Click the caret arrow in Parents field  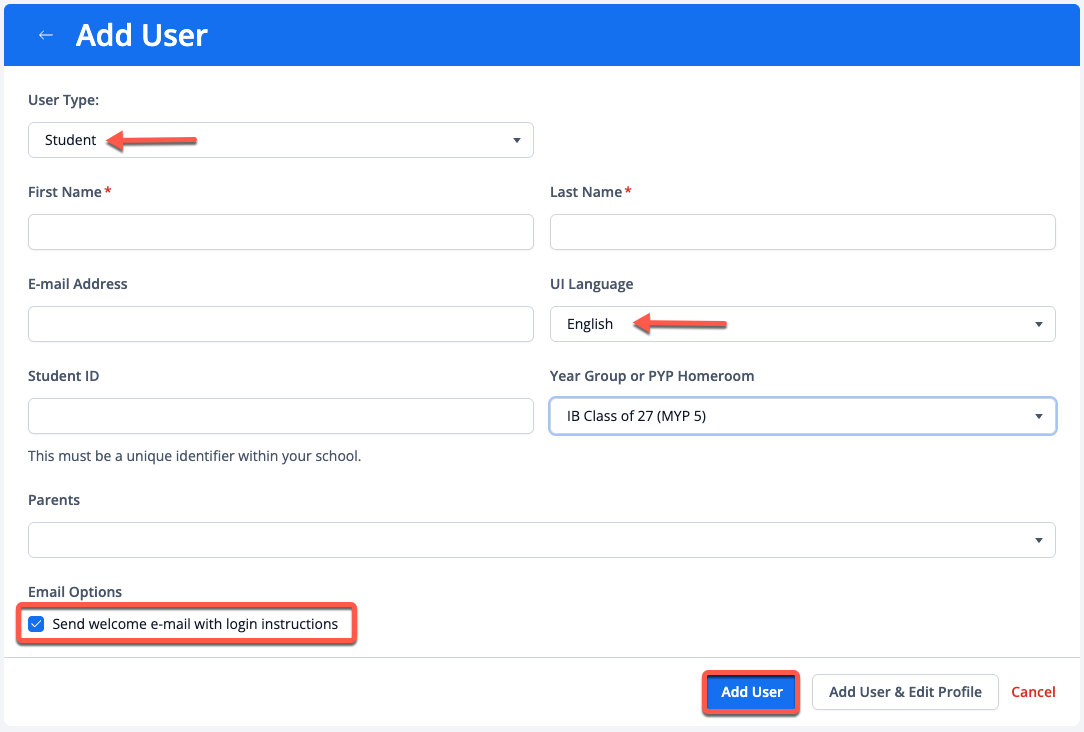[1038, 540]
